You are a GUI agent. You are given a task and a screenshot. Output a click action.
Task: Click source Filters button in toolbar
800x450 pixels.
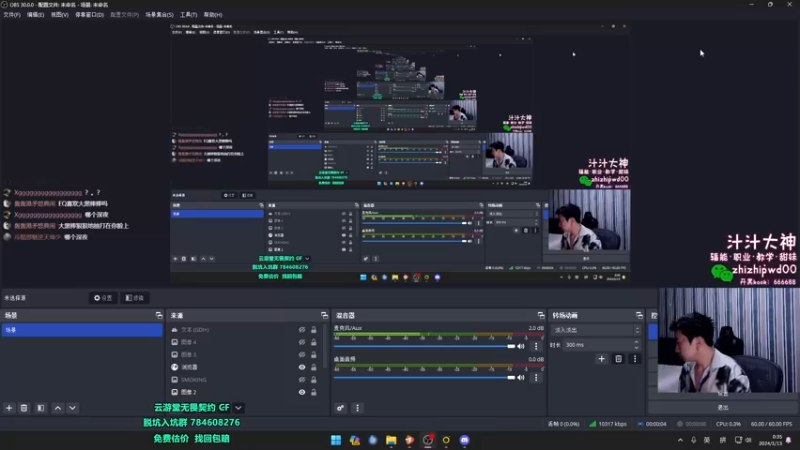(135, 298)
